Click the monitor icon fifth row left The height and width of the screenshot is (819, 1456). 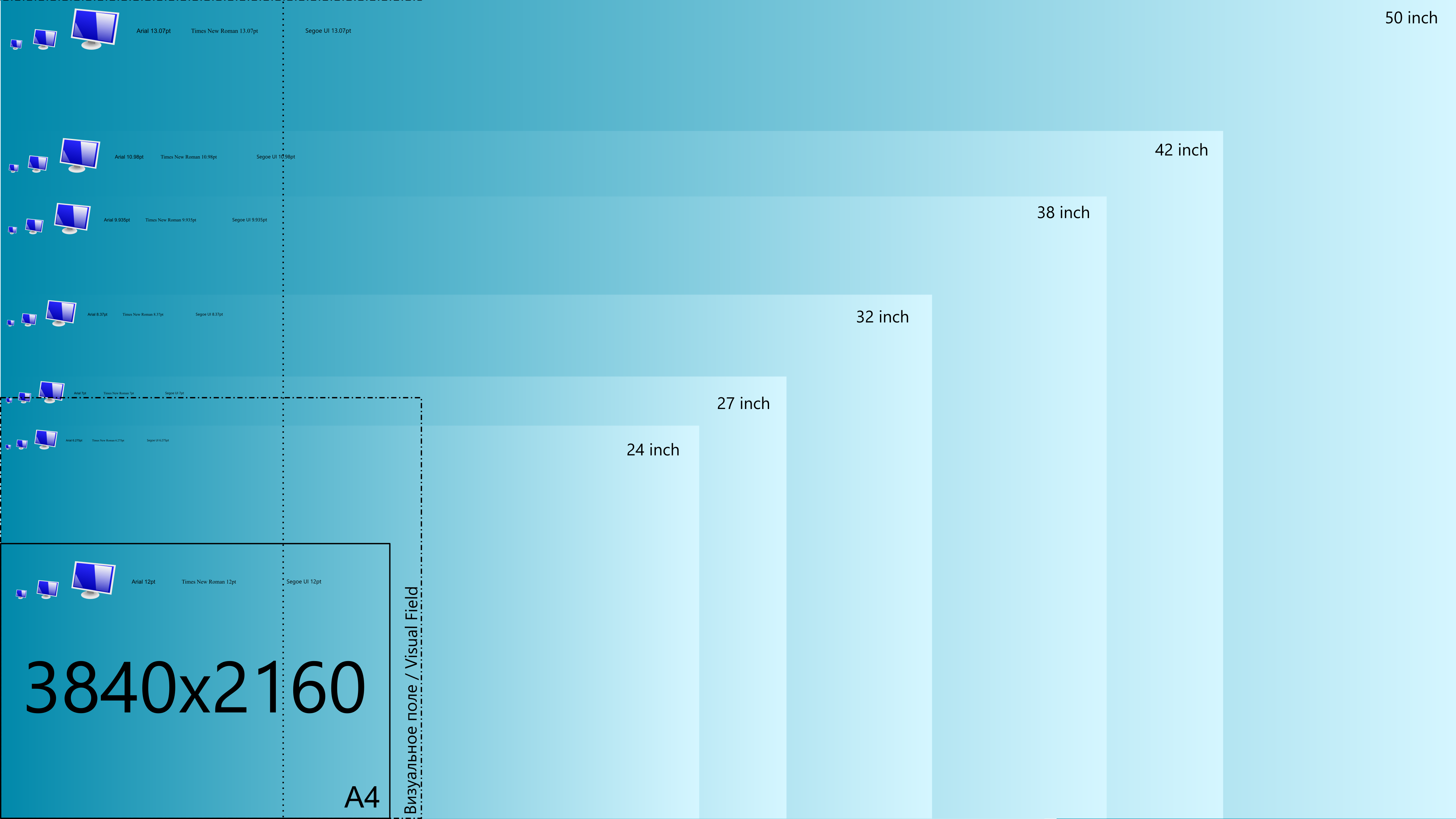(x=10, y=390)
